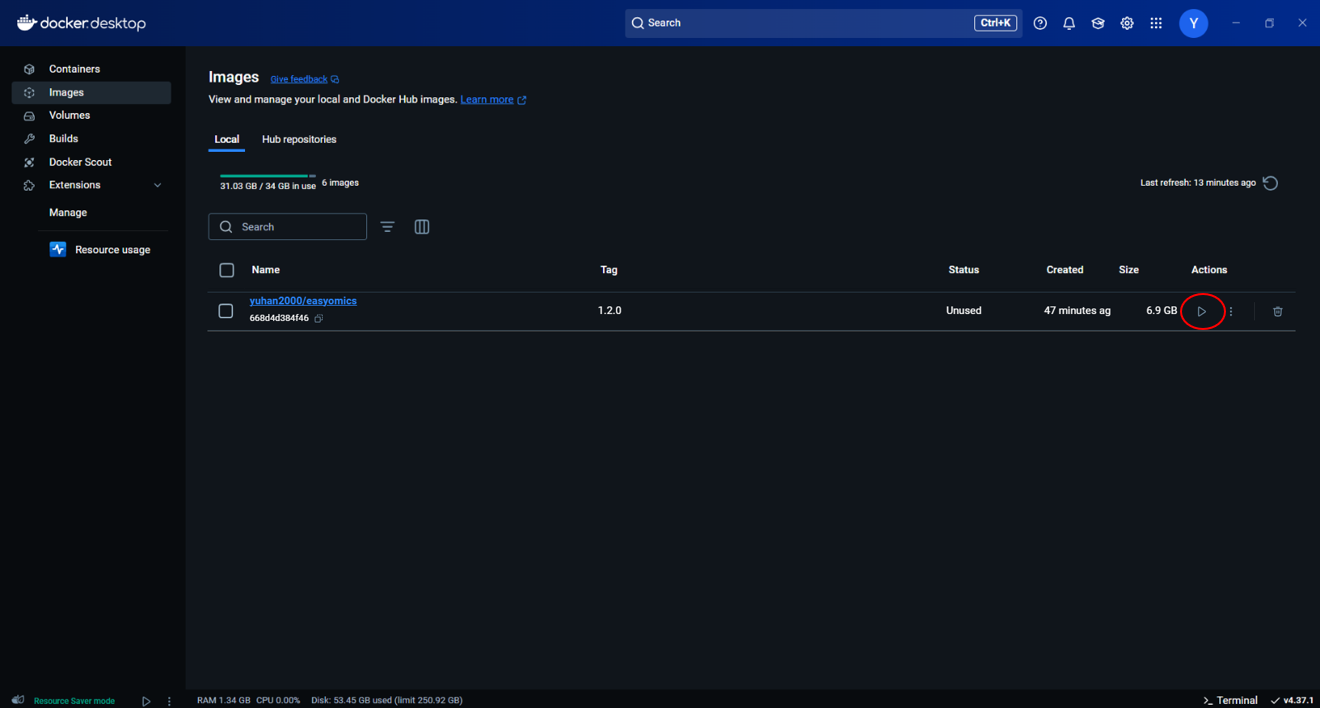Open the yuhan2000/easyomics image link
The height and width of the screenshot is (708, 1320).
(303, 300)
